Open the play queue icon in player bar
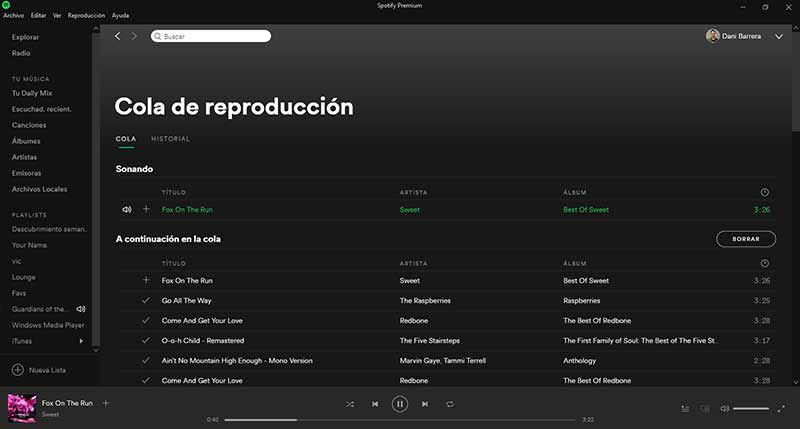The height and width of the screenshot is (429, 800). click(685, 409)
